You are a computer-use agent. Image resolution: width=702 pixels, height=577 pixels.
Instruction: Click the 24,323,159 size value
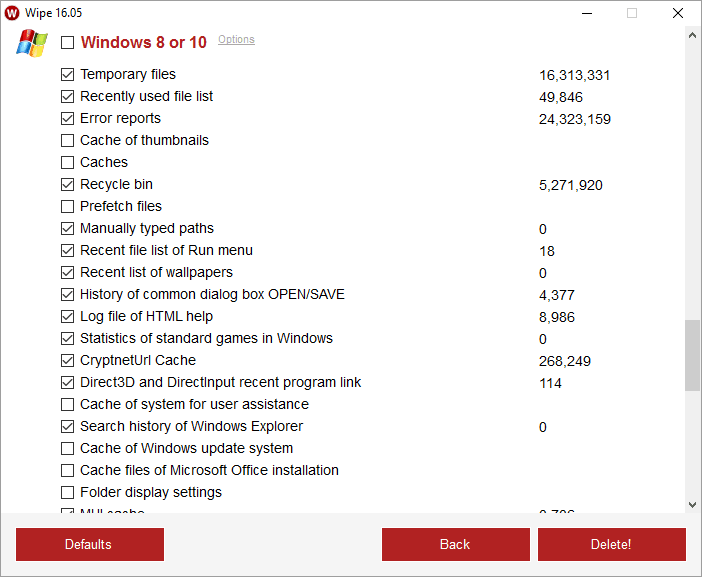click(x=575, y=119)
